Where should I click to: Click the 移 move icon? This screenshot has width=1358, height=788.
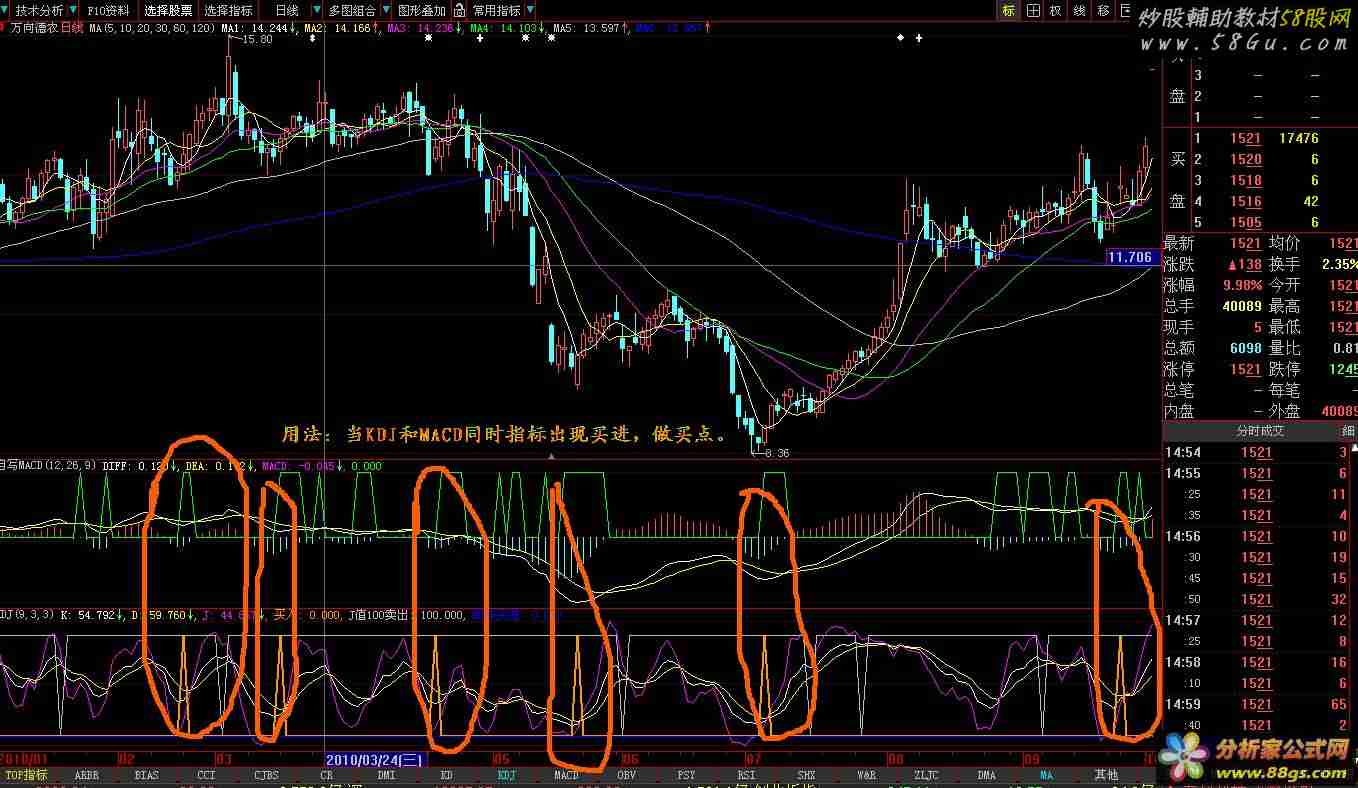tap(1104, 10)
